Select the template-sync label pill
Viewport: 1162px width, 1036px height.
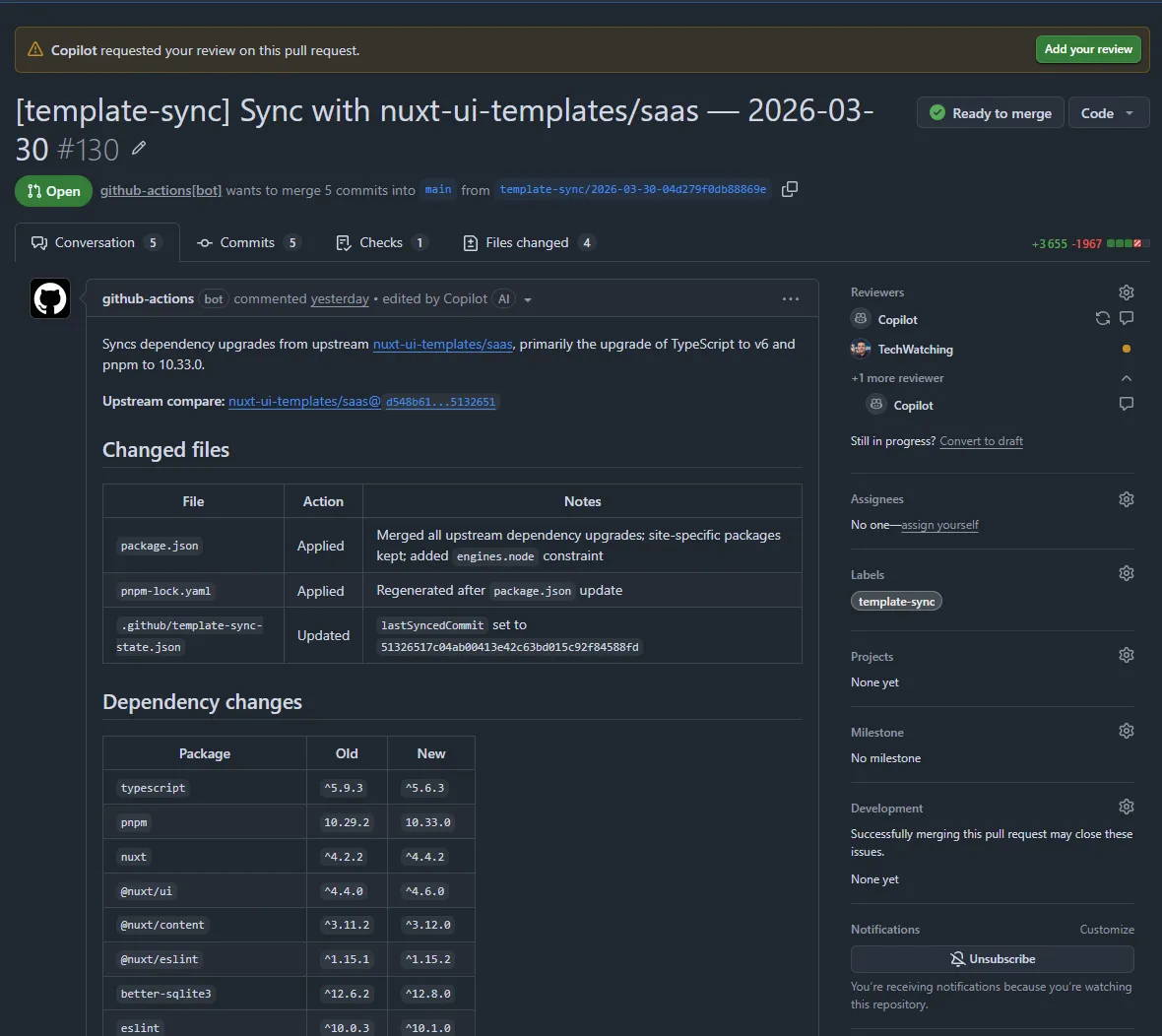pos(896,601)
